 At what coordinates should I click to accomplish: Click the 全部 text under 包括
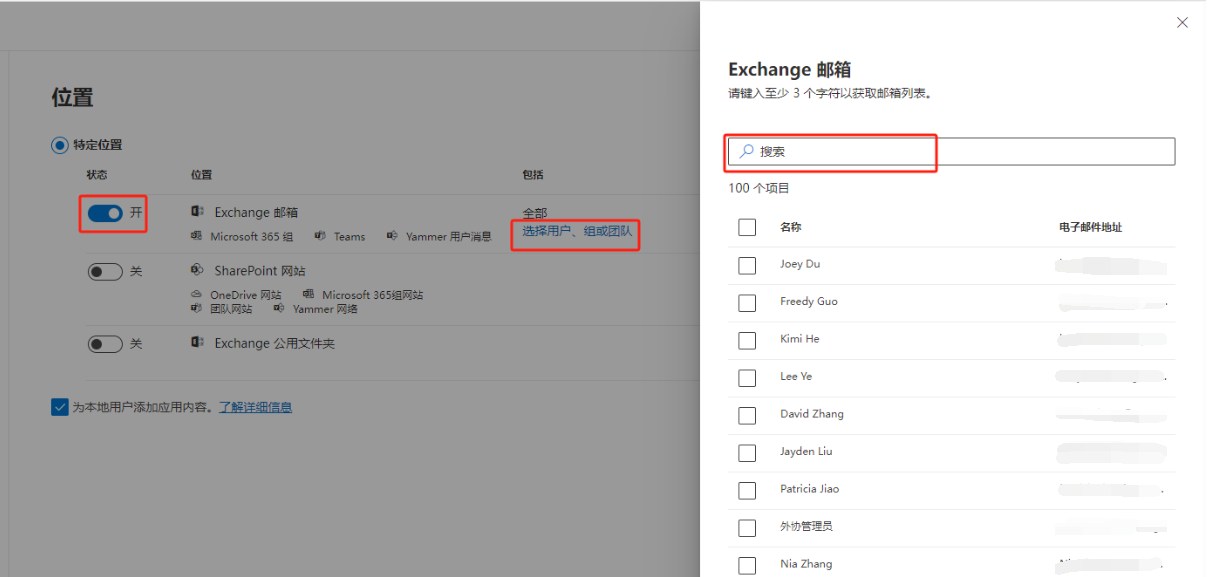[535, 213]
